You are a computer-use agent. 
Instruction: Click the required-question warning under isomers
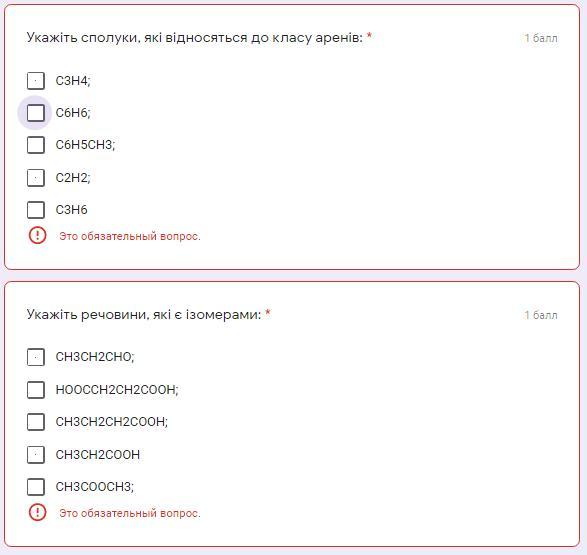130,513
